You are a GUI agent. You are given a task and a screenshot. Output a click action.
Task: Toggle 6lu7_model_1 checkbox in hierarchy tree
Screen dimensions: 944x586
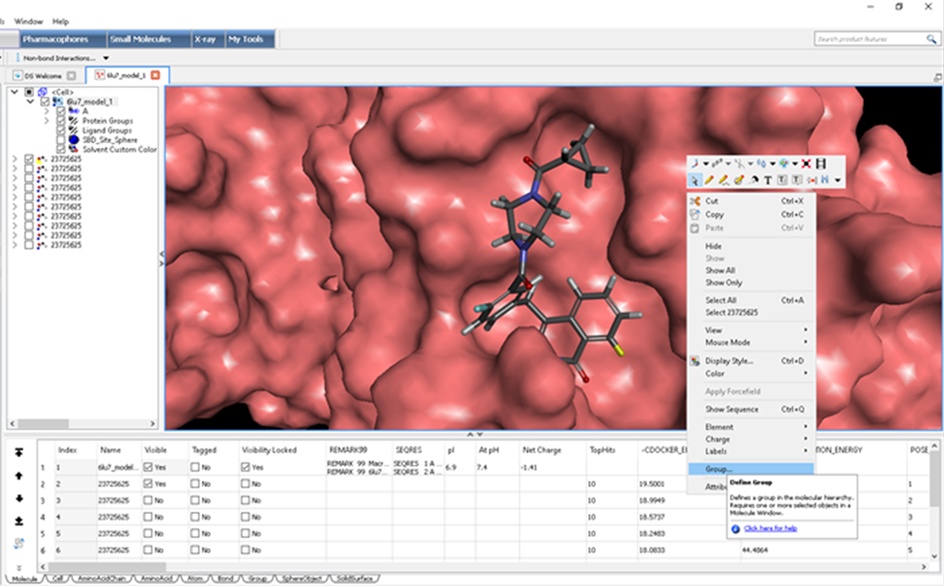pyautogui.click(x=45, y=102)
